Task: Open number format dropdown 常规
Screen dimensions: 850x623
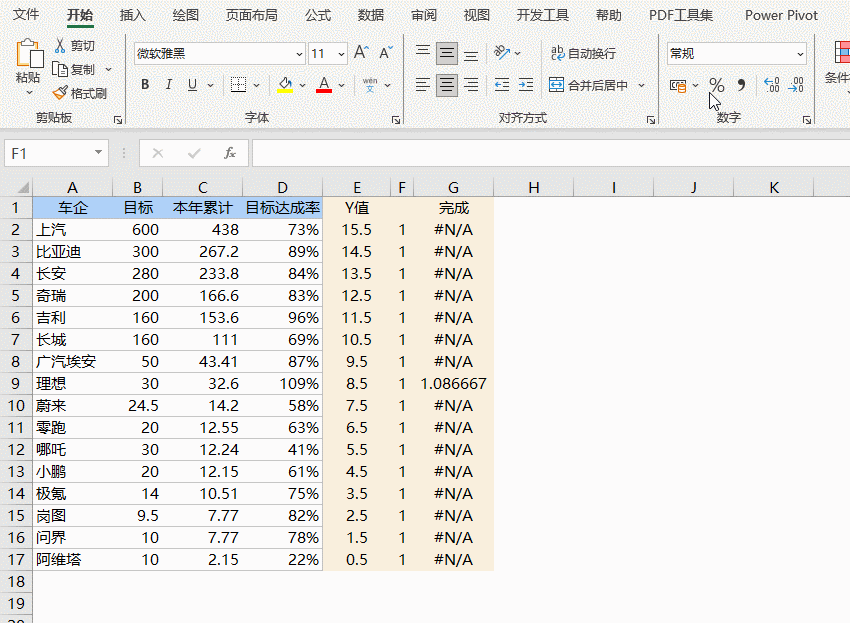Action: pyautogui.click(x=800, y=54)
